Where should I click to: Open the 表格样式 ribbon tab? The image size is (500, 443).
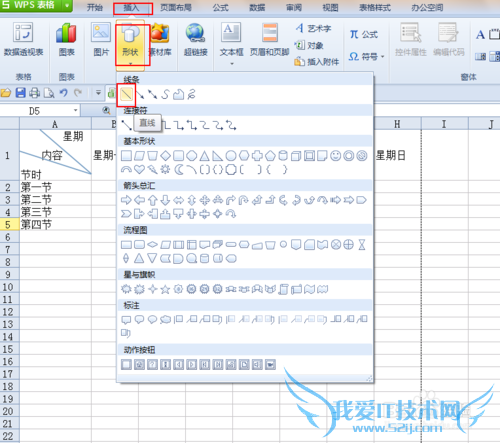(x=375, y=8)
